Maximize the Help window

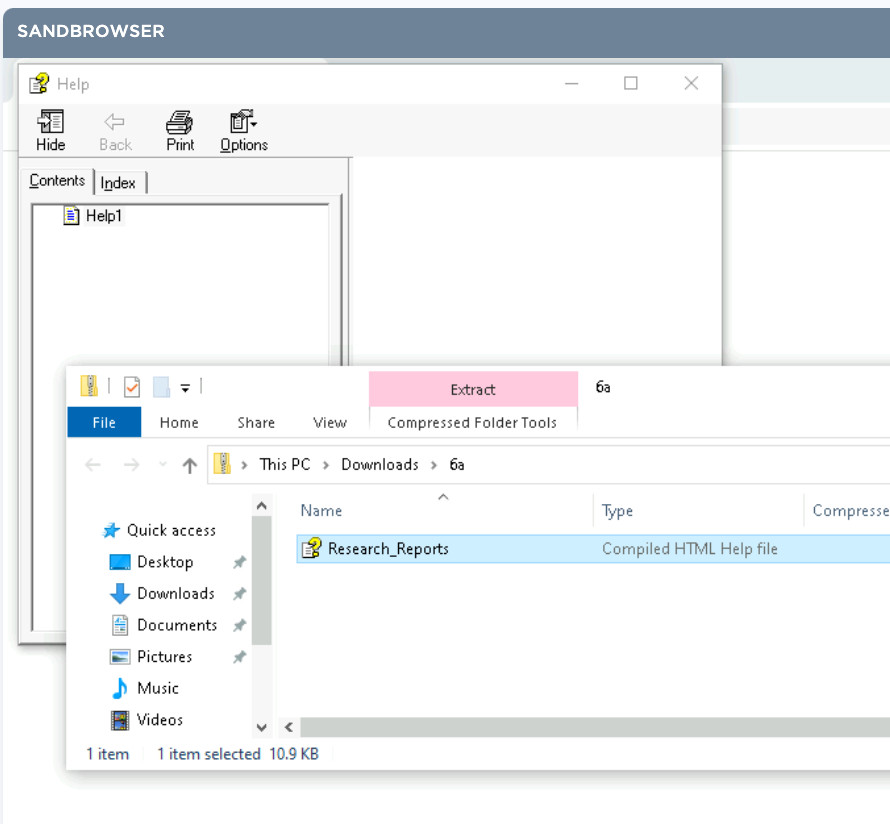pos(631,83)
